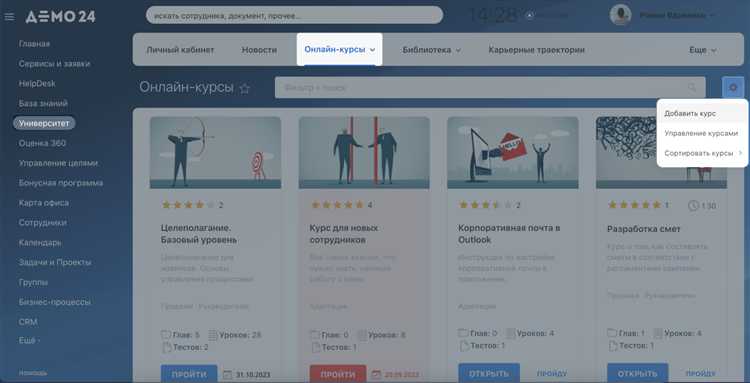Image resolution: width=750 pixels, height=383 pixels.
Task: Open Календарь in sidebar
Action: pos(40,242)
